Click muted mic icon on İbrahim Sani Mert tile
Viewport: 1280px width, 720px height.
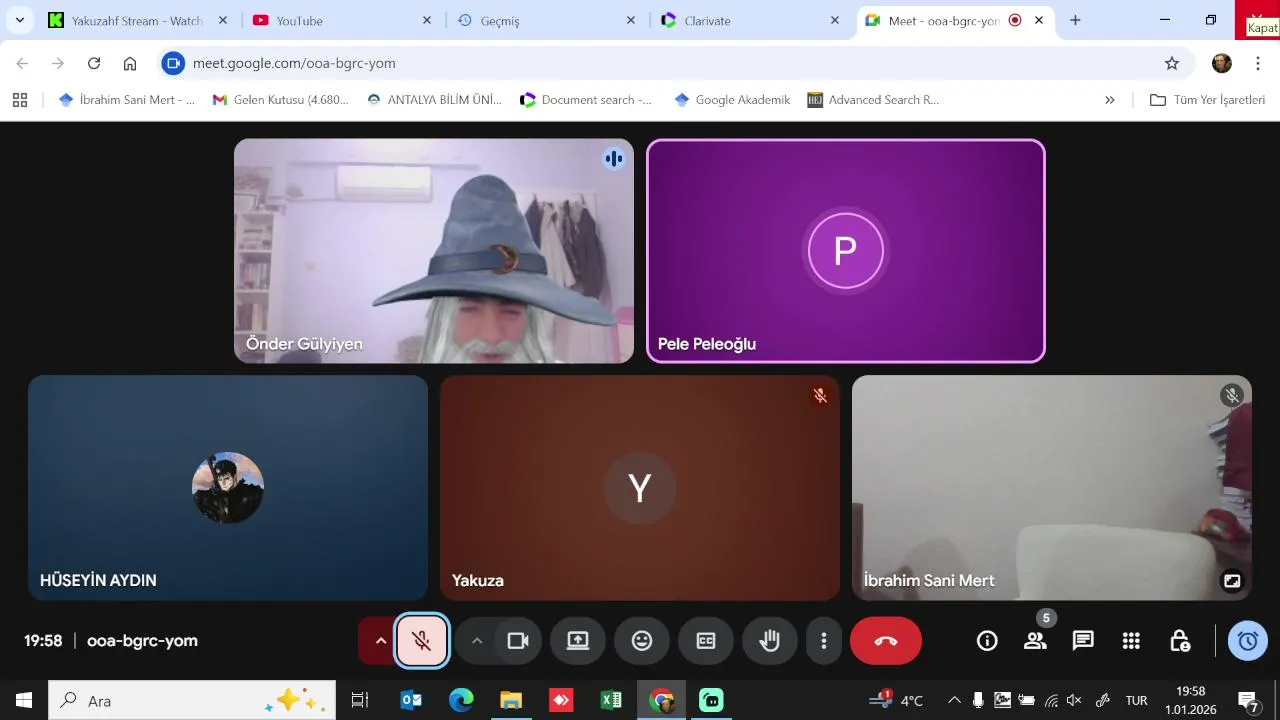pyautogui.click(x=1232, y=395)
